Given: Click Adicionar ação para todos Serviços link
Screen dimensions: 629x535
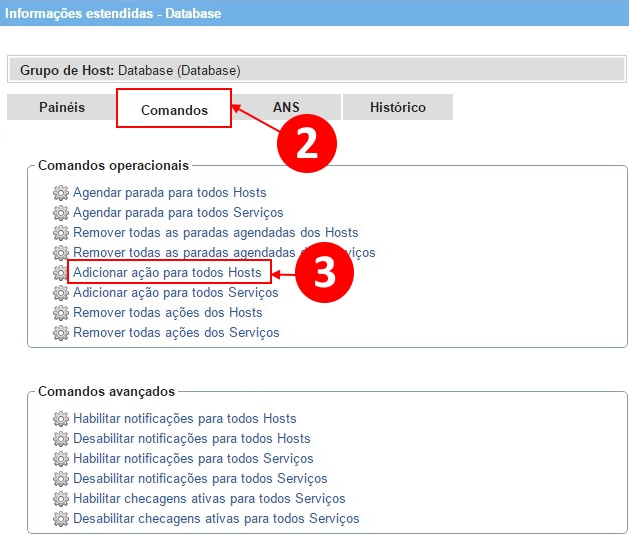Looking at the screenshot, I should coord(175,292).
